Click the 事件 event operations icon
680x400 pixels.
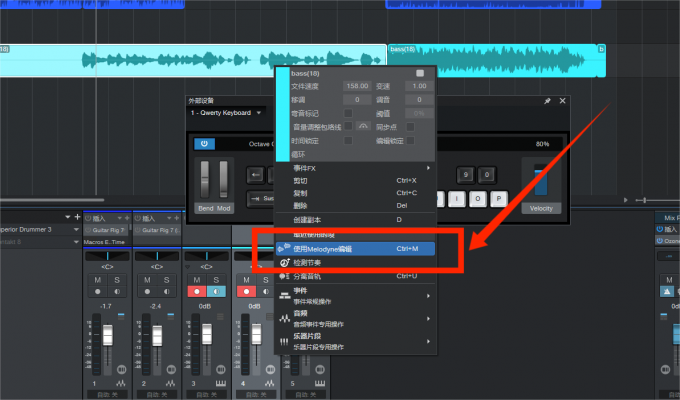(x=284, y=295)
